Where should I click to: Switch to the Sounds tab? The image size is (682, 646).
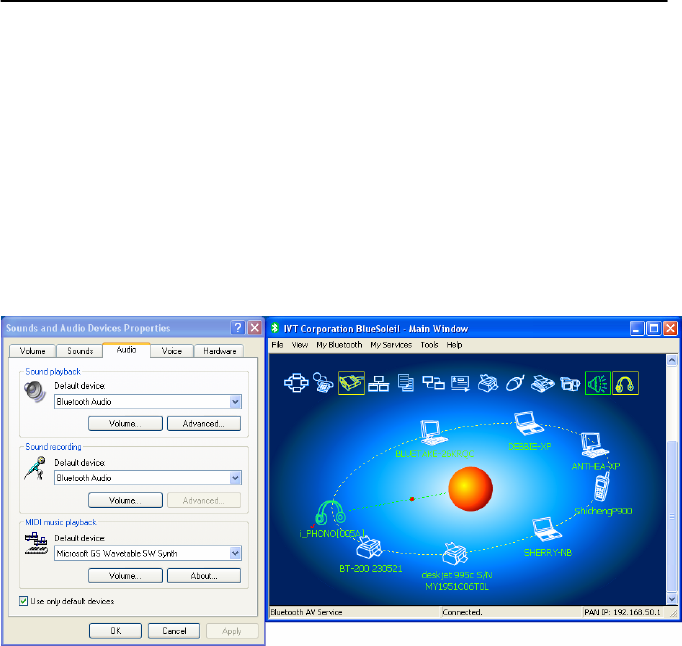point(80,351)
